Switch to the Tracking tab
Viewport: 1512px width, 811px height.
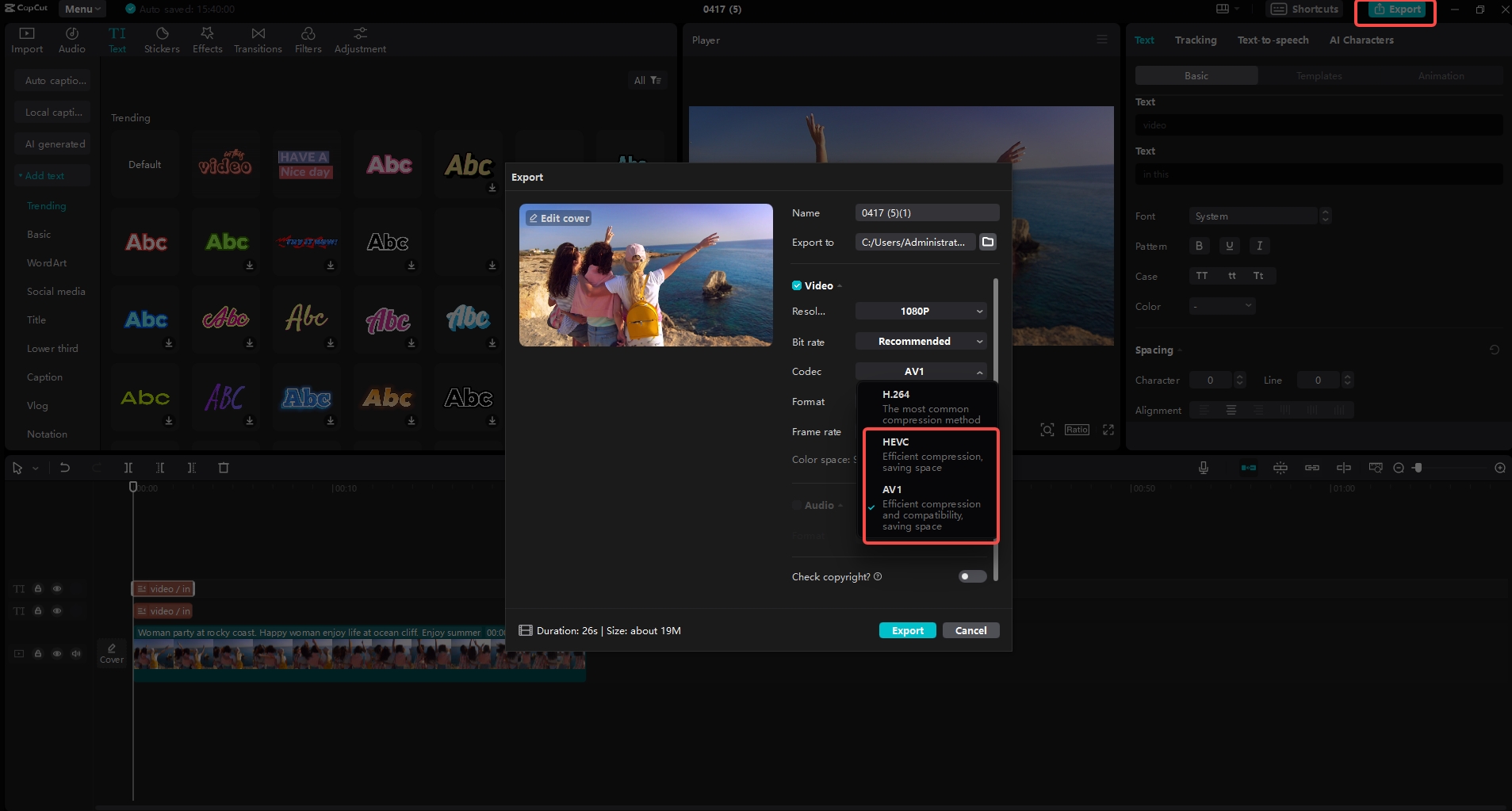pos(1196,40)
